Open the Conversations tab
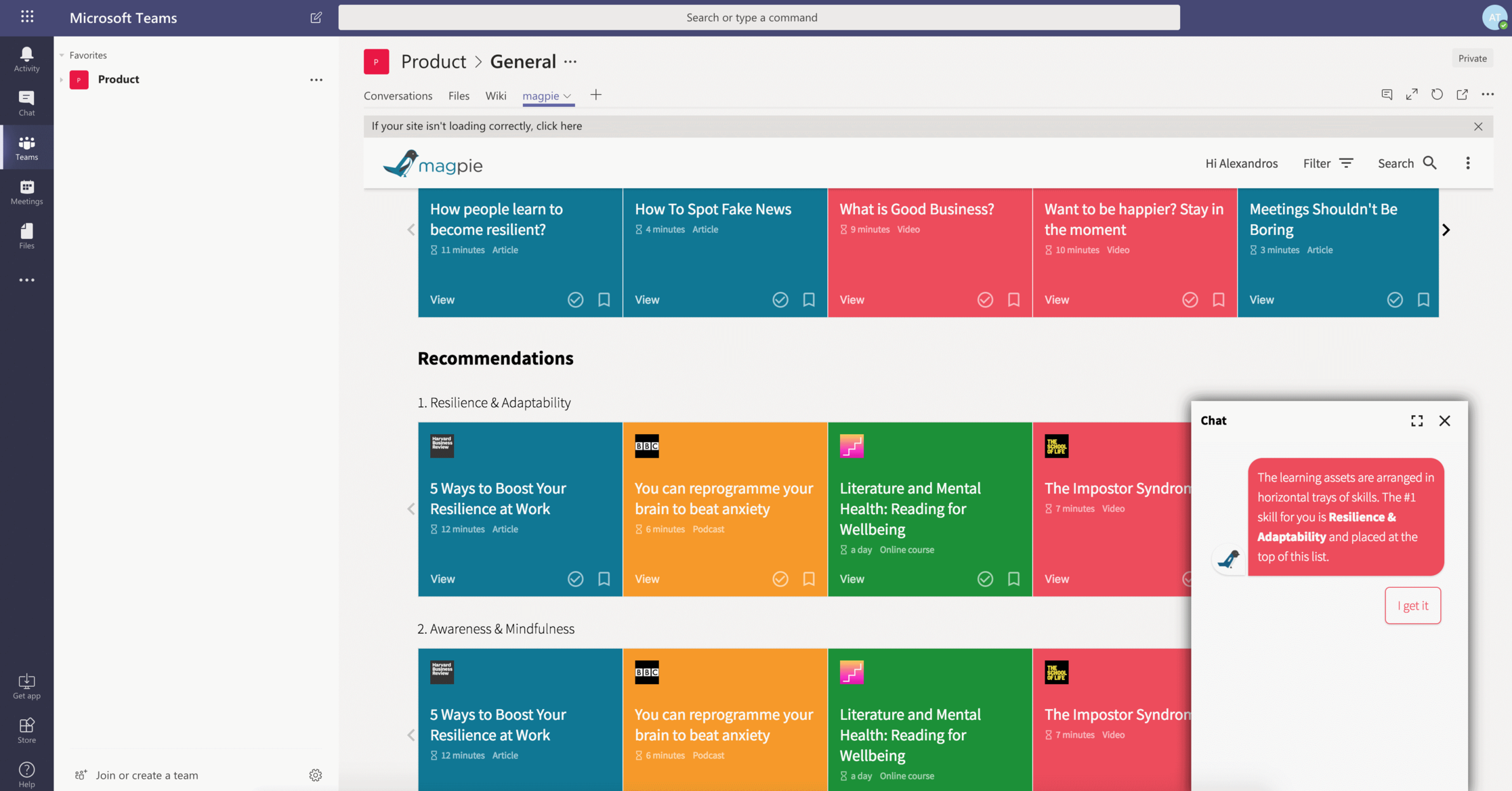Image resolution: width=1512 pixels, height=791 pixels. pyautogui.click(x=398, y=95)
